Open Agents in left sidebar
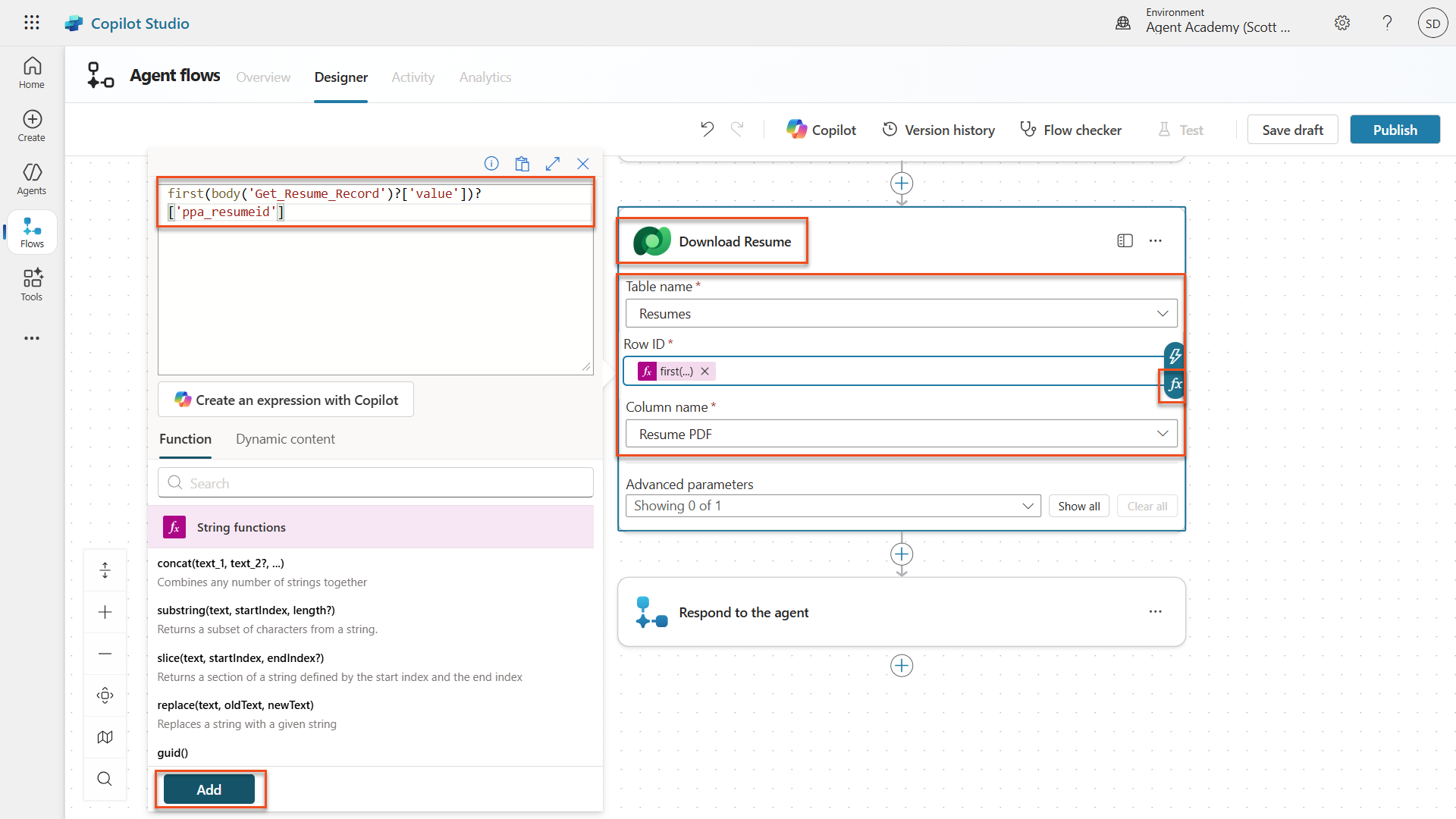1456x819 pixels. click(32, 179)
